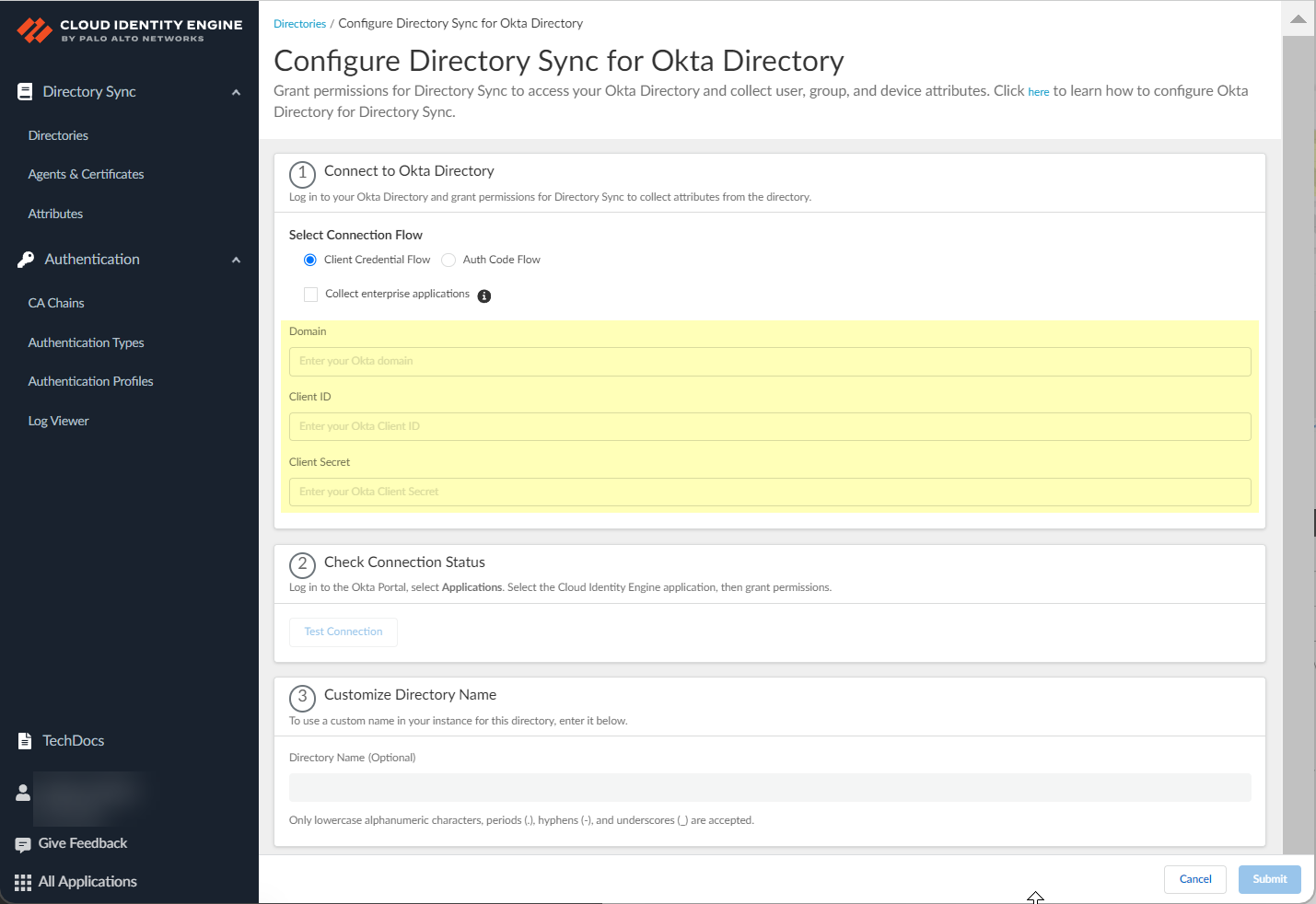Select the Auth Code Flow option
The width and height of the screenshot is (1316, 904).
[448, 261]
